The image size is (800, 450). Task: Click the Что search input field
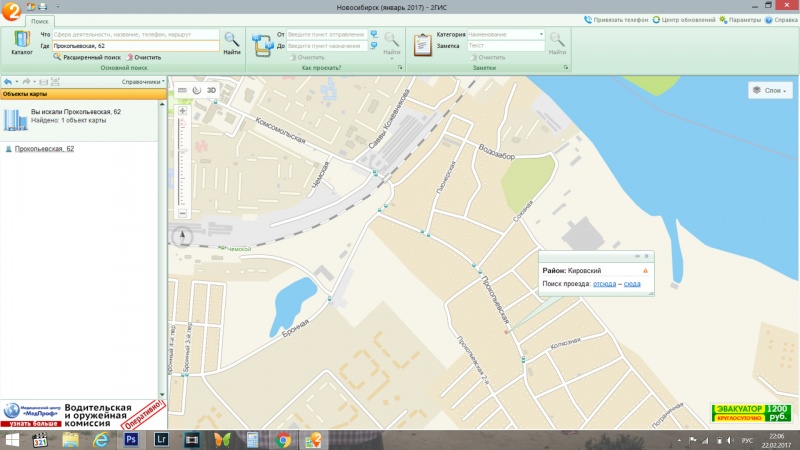pos(136,34)
